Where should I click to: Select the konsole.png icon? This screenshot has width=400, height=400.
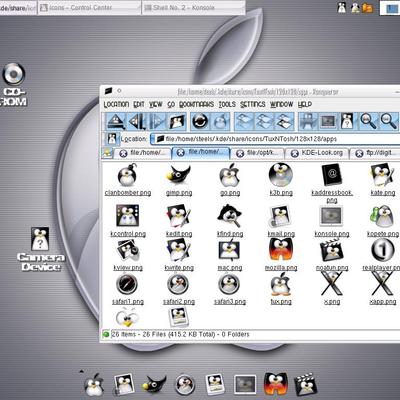pos(331,217)
